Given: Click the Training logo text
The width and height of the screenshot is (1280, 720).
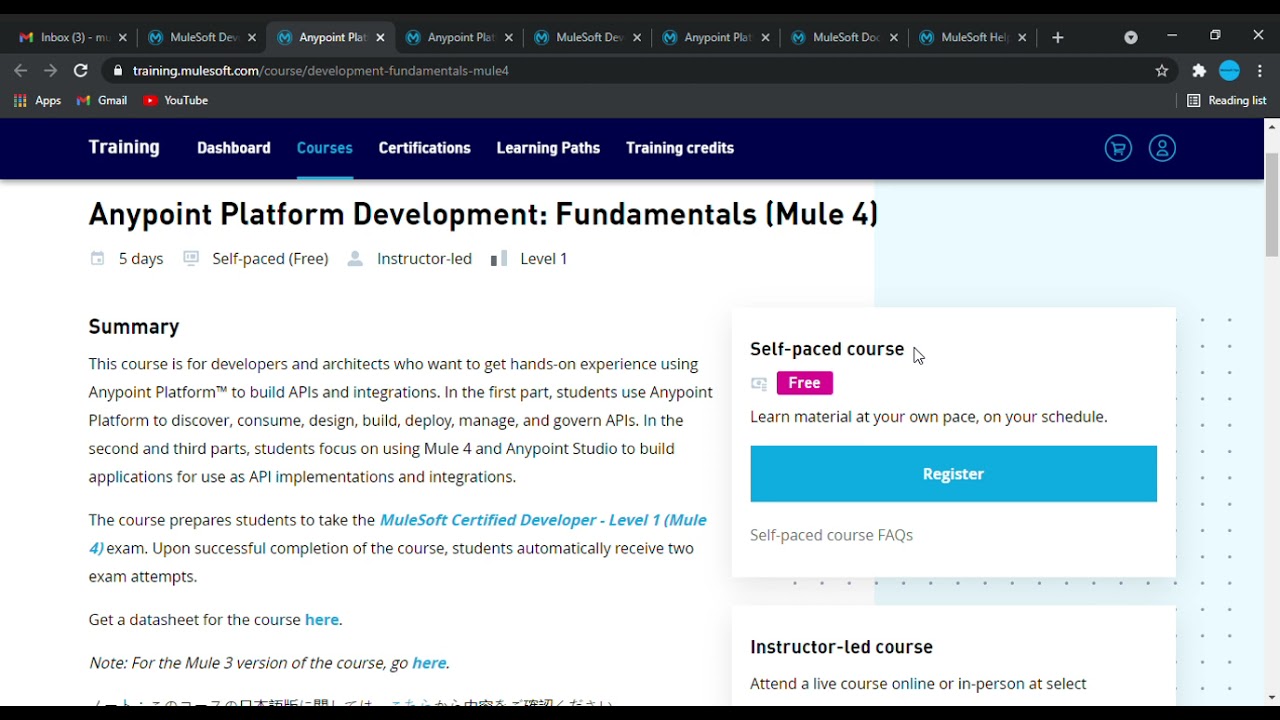Looking at the screenshot, I should 124,147.
